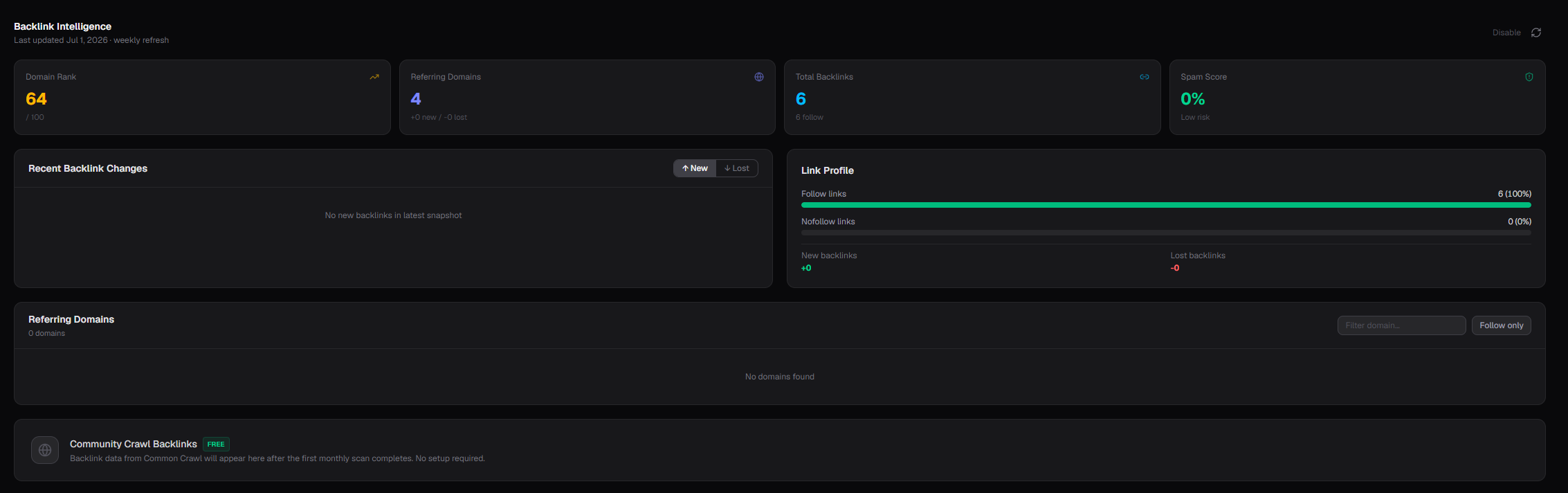Viewport: 1568px width, 493px height.
Task: Click the Common Crawl description text
Action: (277, 458)
